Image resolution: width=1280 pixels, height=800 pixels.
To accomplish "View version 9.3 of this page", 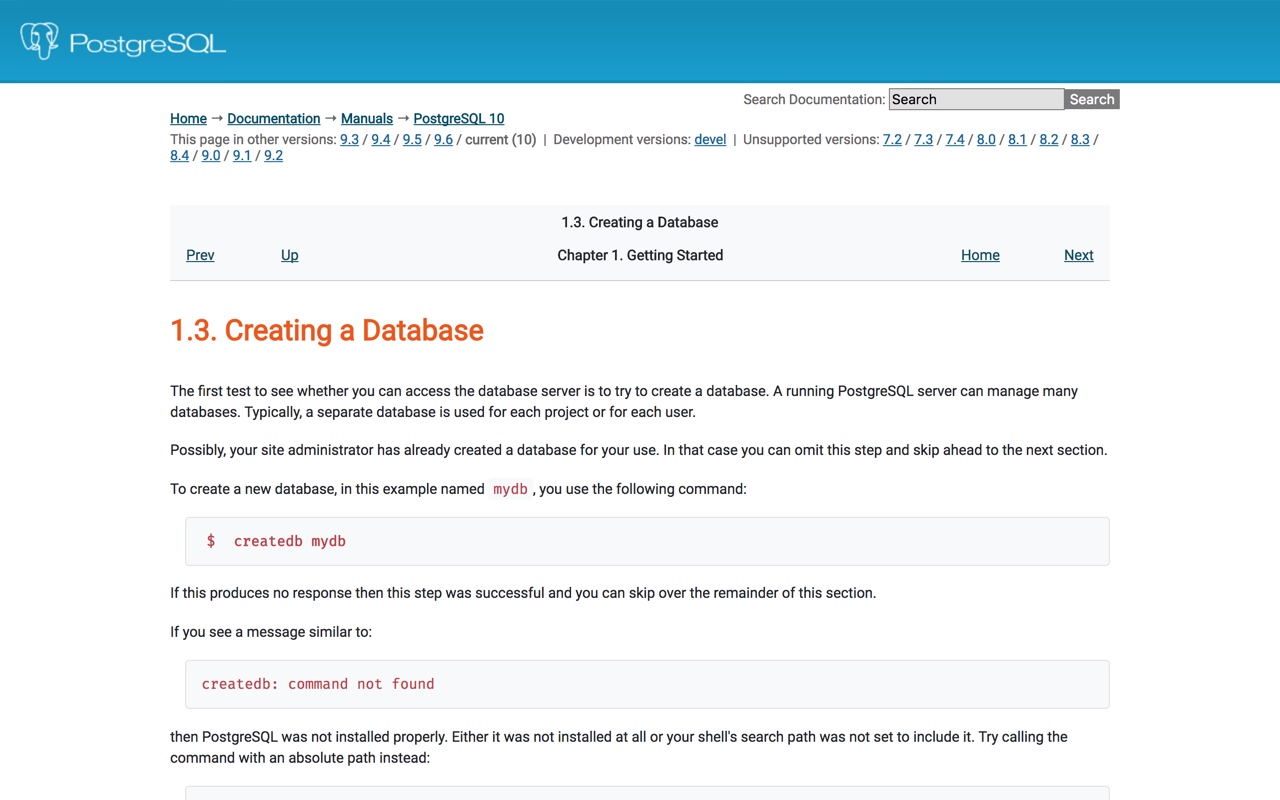I will 350,139.
